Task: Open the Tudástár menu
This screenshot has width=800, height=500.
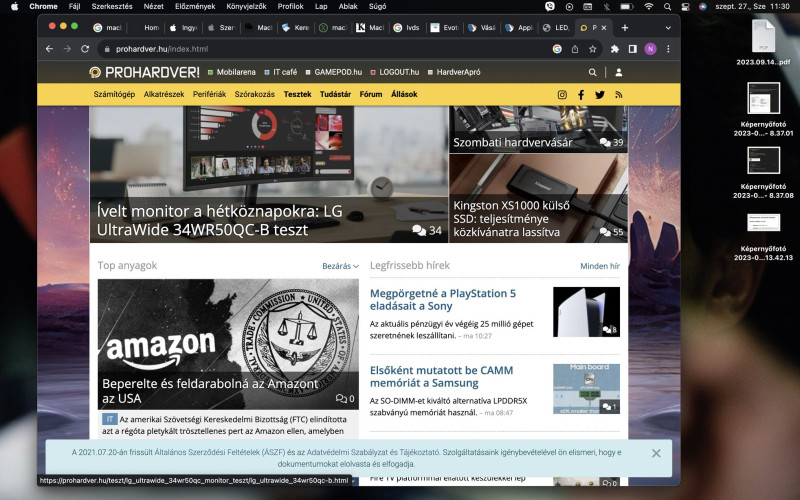Action: (x=335, y=94)
